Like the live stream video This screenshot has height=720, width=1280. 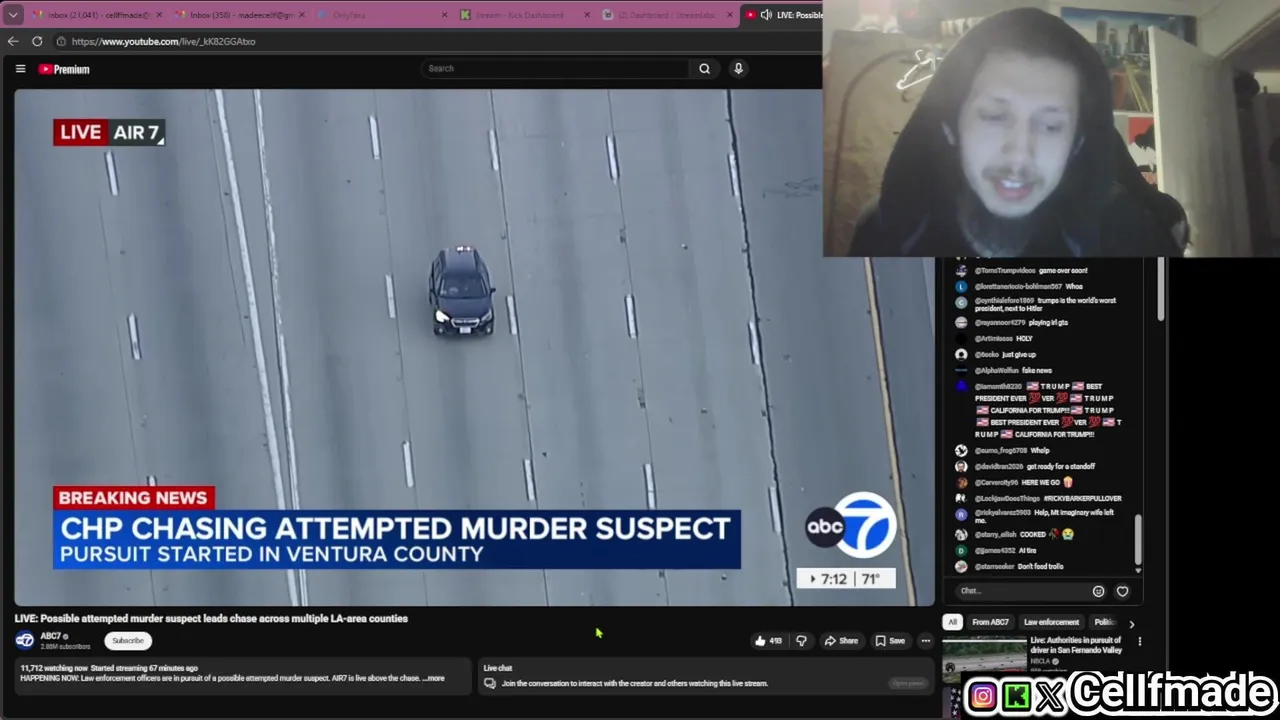coord(768,641)
